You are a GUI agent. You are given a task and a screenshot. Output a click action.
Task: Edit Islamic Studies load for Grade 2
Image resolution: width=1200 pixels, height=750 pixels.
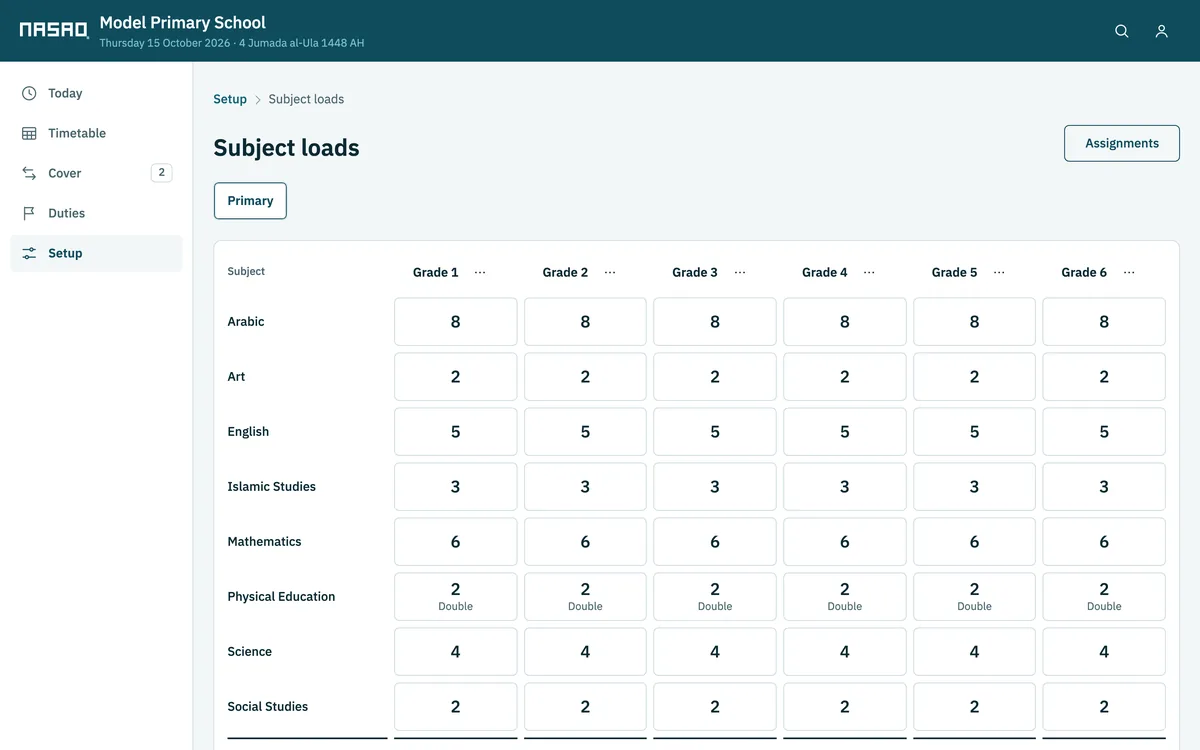(585, 487)
